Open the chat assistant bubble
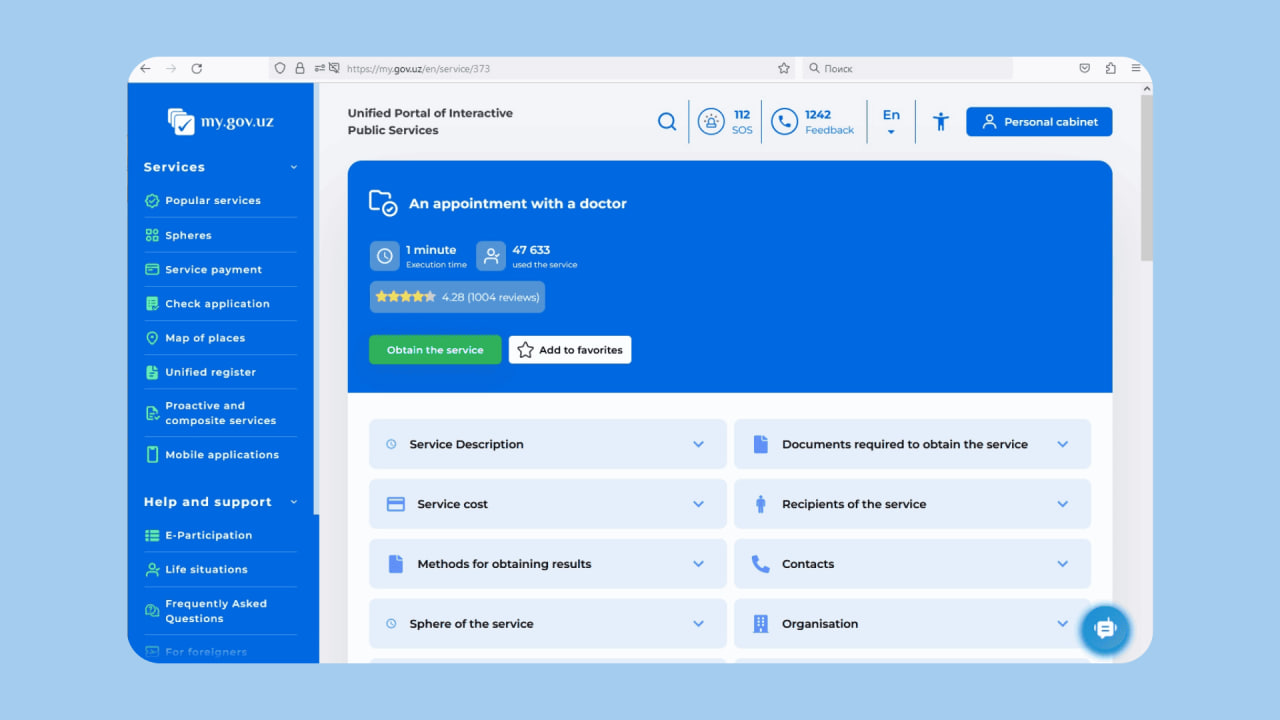The height and width of the screenshot is (720, 1280). [x=1105, y=629]
